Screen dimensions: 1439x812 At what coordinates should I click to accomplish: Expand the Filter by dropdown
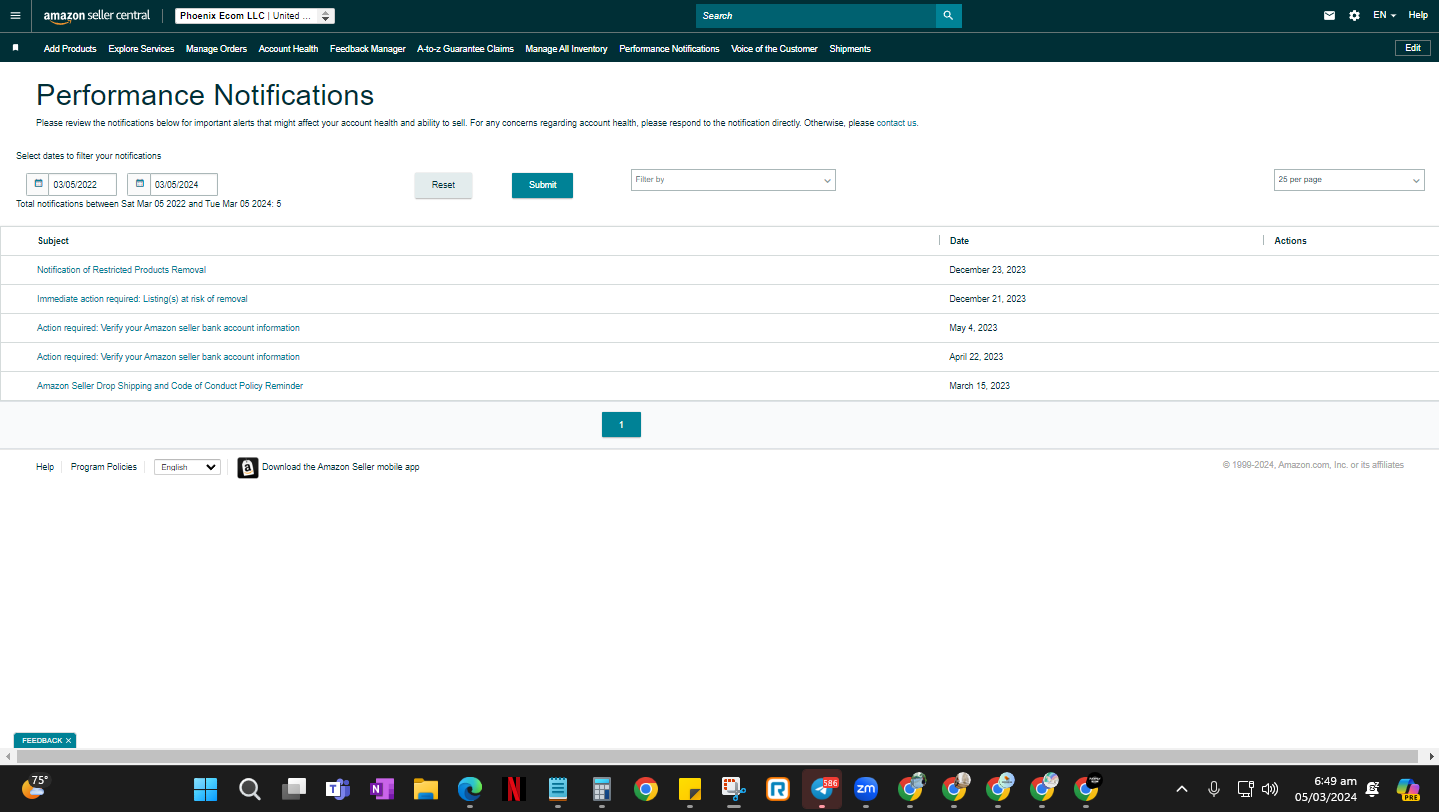pyautogui.click(x=733, y=180)
